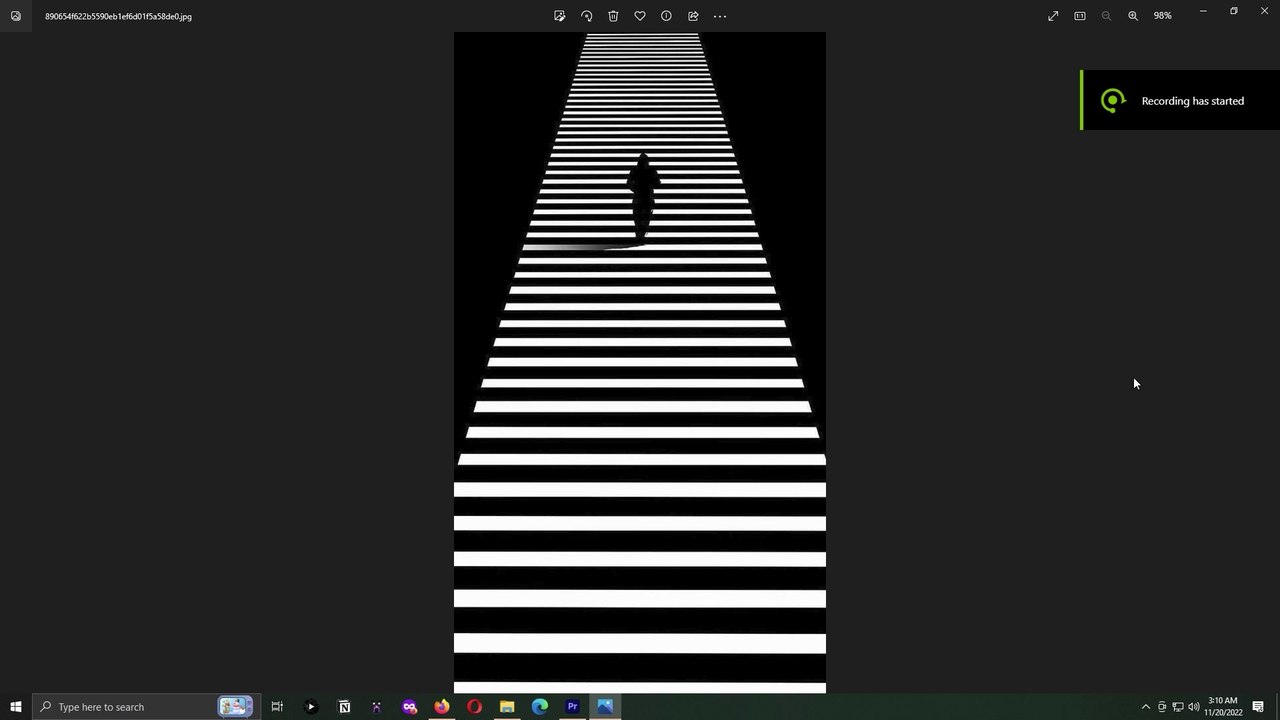Click the Recording has started notification
This screenshot has width=1280, height=720.
tap(1180, 100)
